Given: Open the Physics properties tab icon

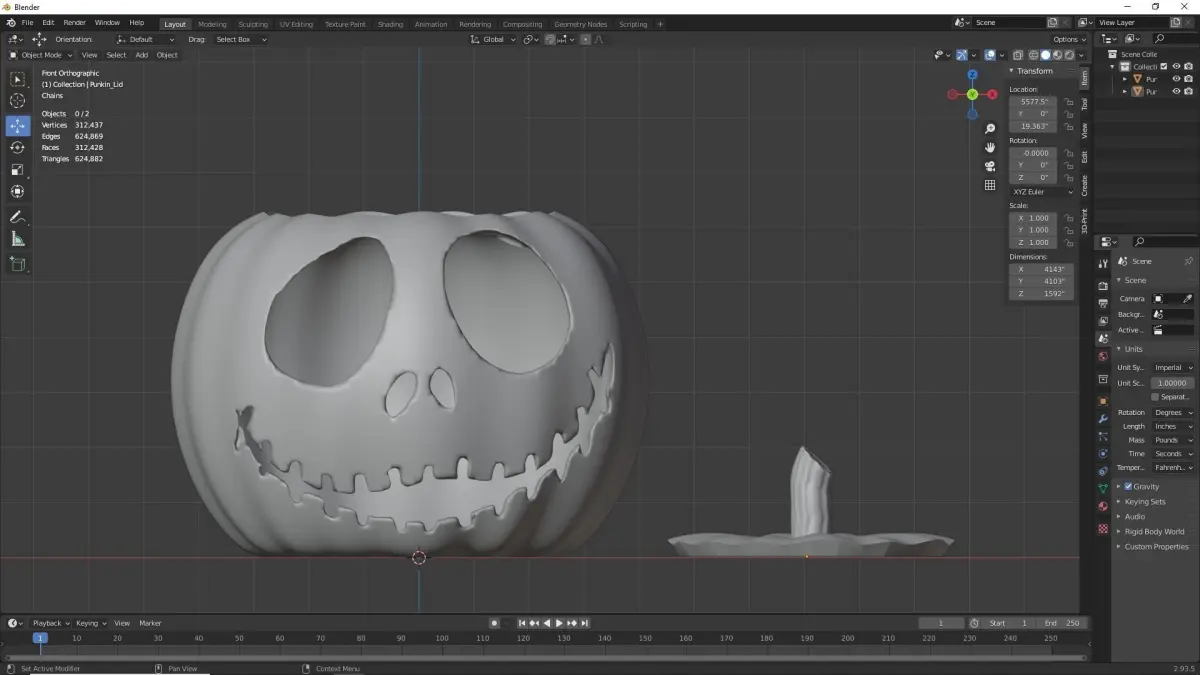Looking at the screenshot, I should (1103, 453).
